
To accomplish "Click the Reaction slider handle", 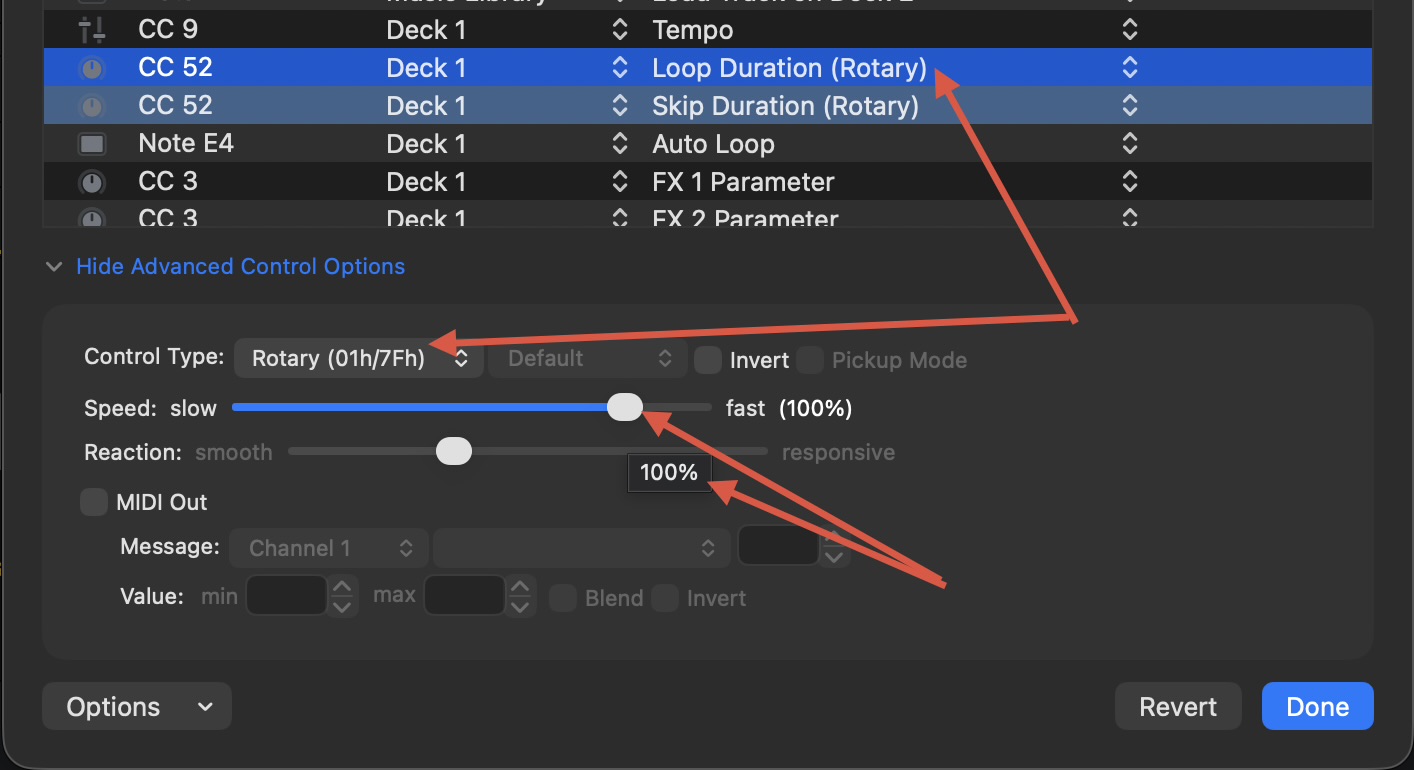I will [454, 452].
